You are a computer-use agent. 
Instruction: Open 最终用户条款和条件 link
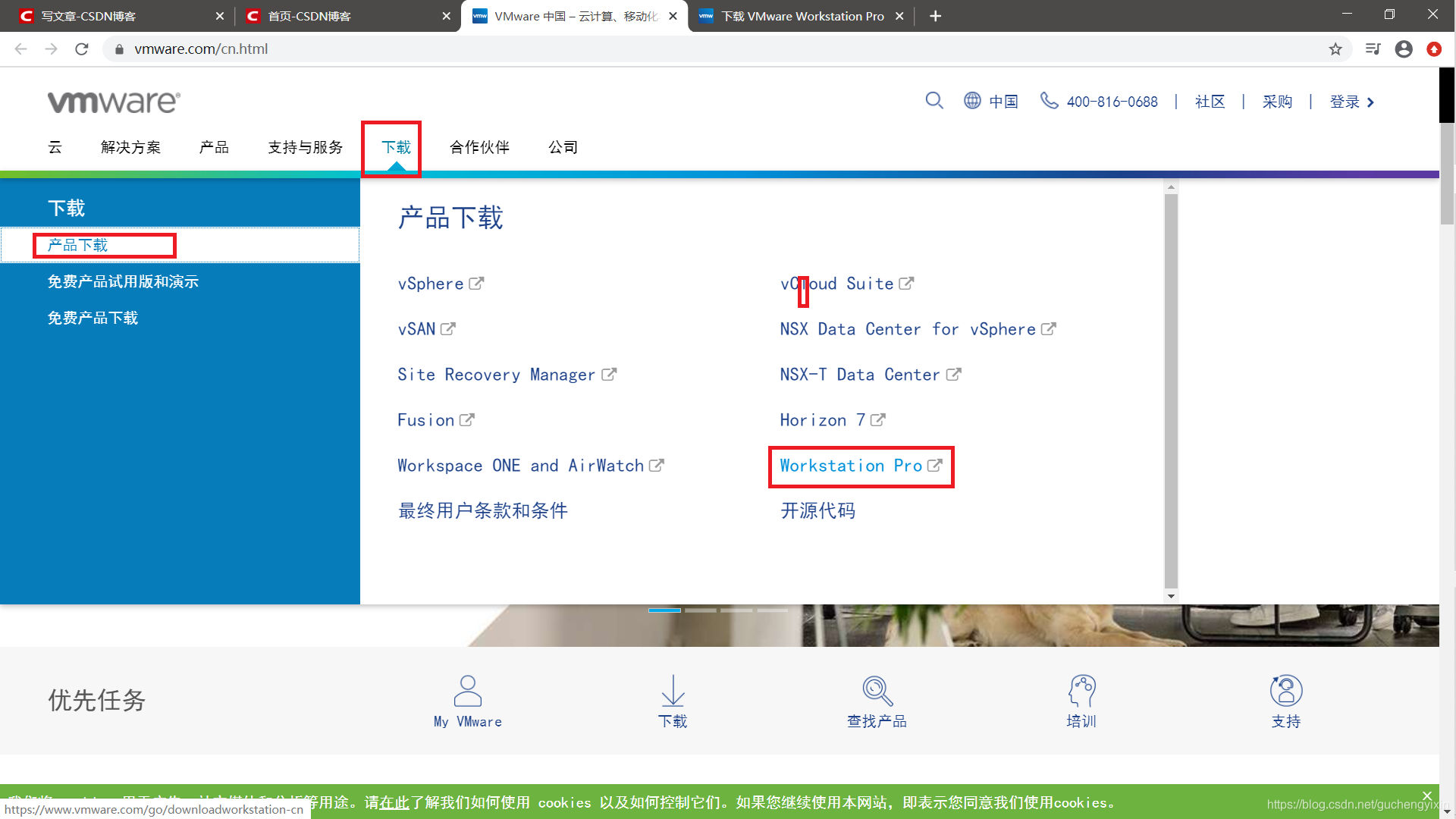pyautogui.click(x=483, y=511)
